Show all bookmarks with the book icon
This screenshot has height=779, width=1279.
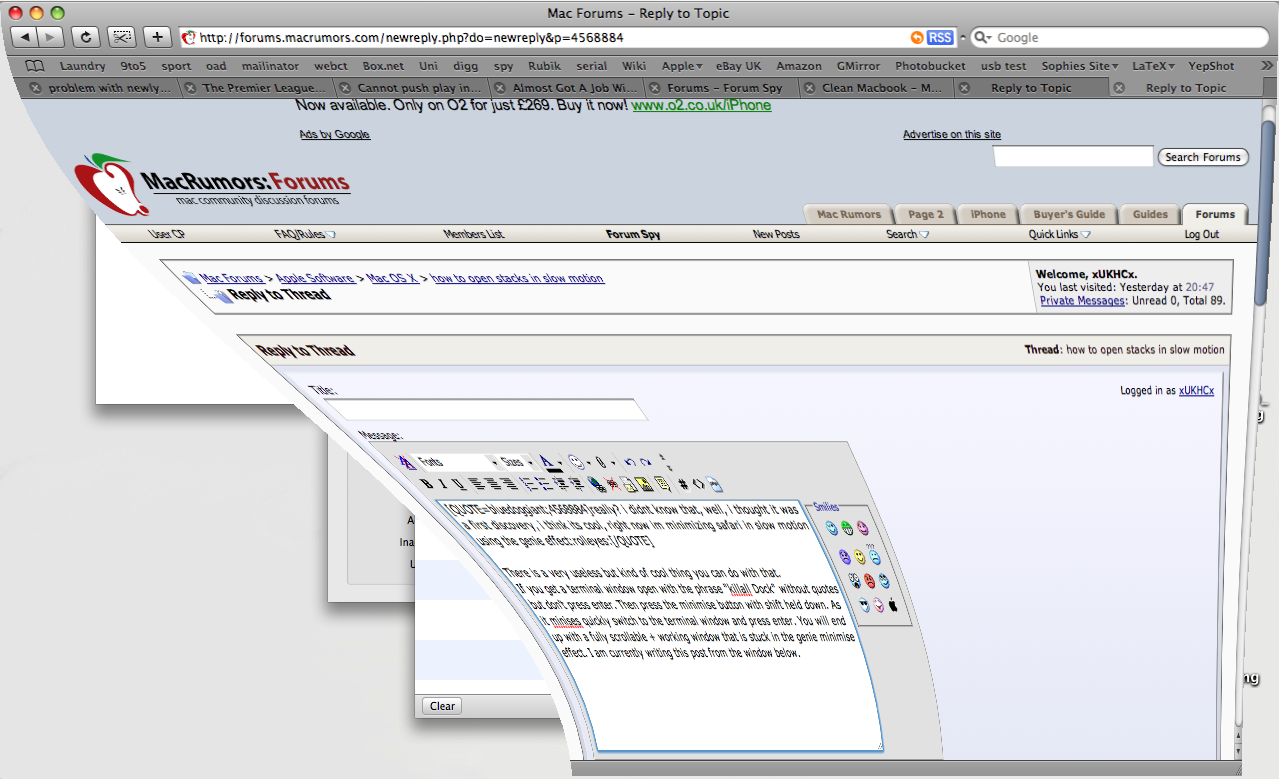(x=35, y=66)
